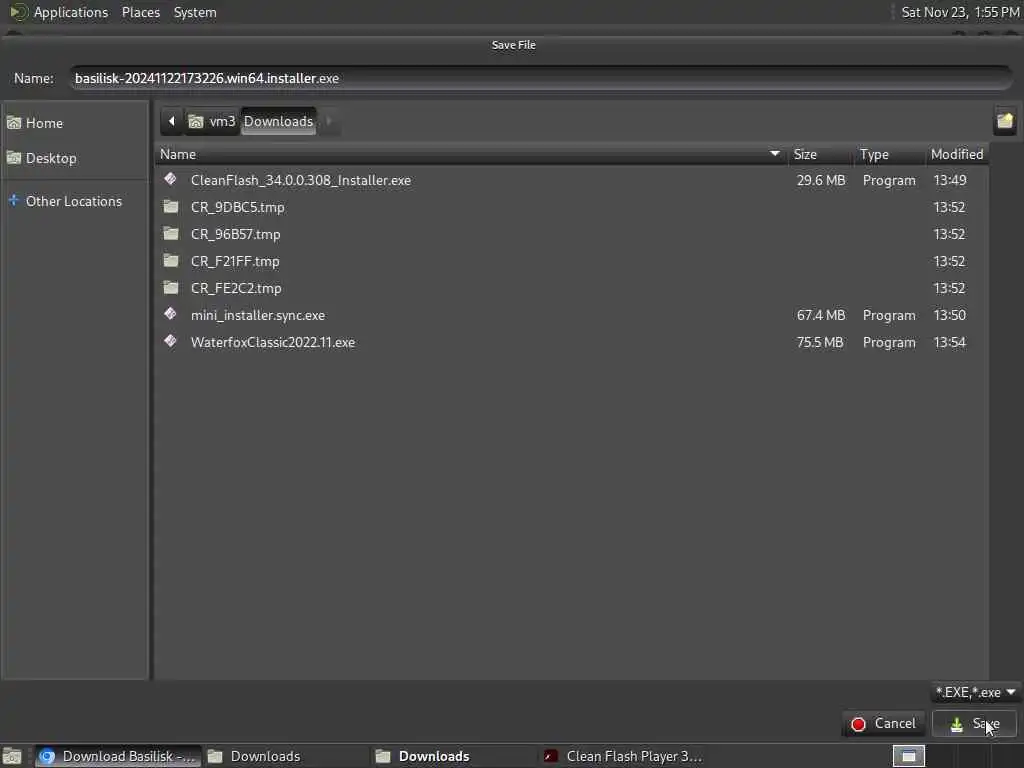
Task: Click the Cancel button
Action: coord(884,724)
